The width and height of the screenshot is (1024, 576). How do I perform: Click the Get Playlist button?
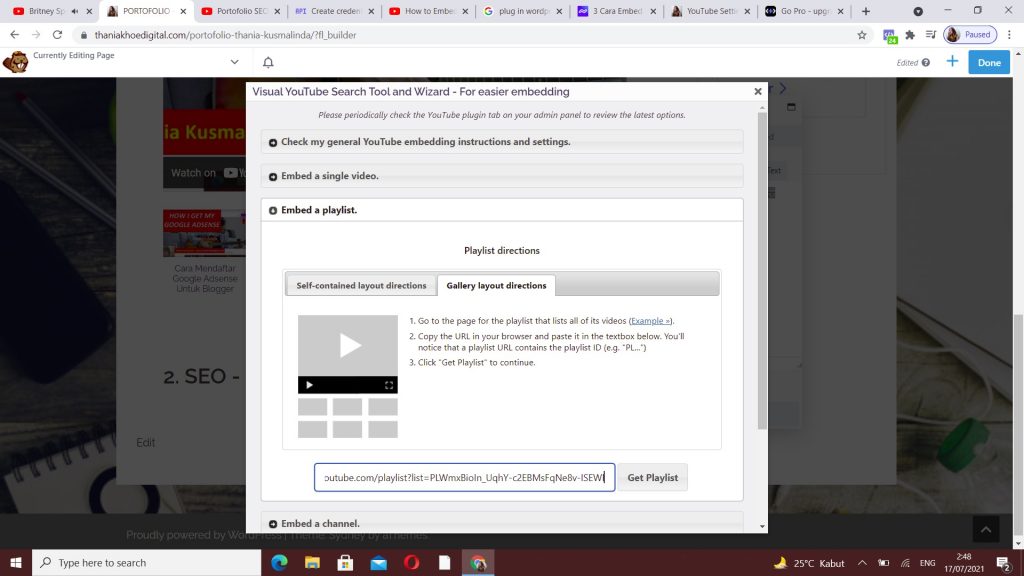tap(652, 477)
